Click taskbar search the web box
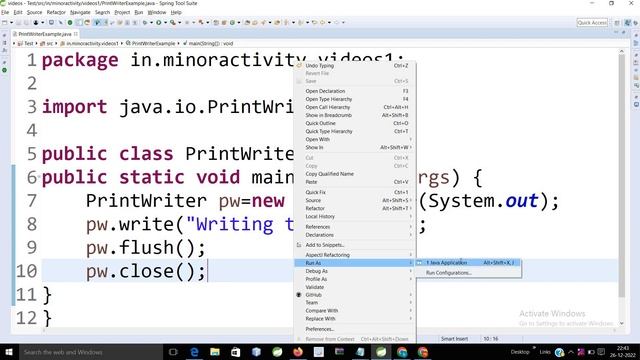The height and width of the screenshot is (360, 640). pyautogui.click(x=90, y=352)
